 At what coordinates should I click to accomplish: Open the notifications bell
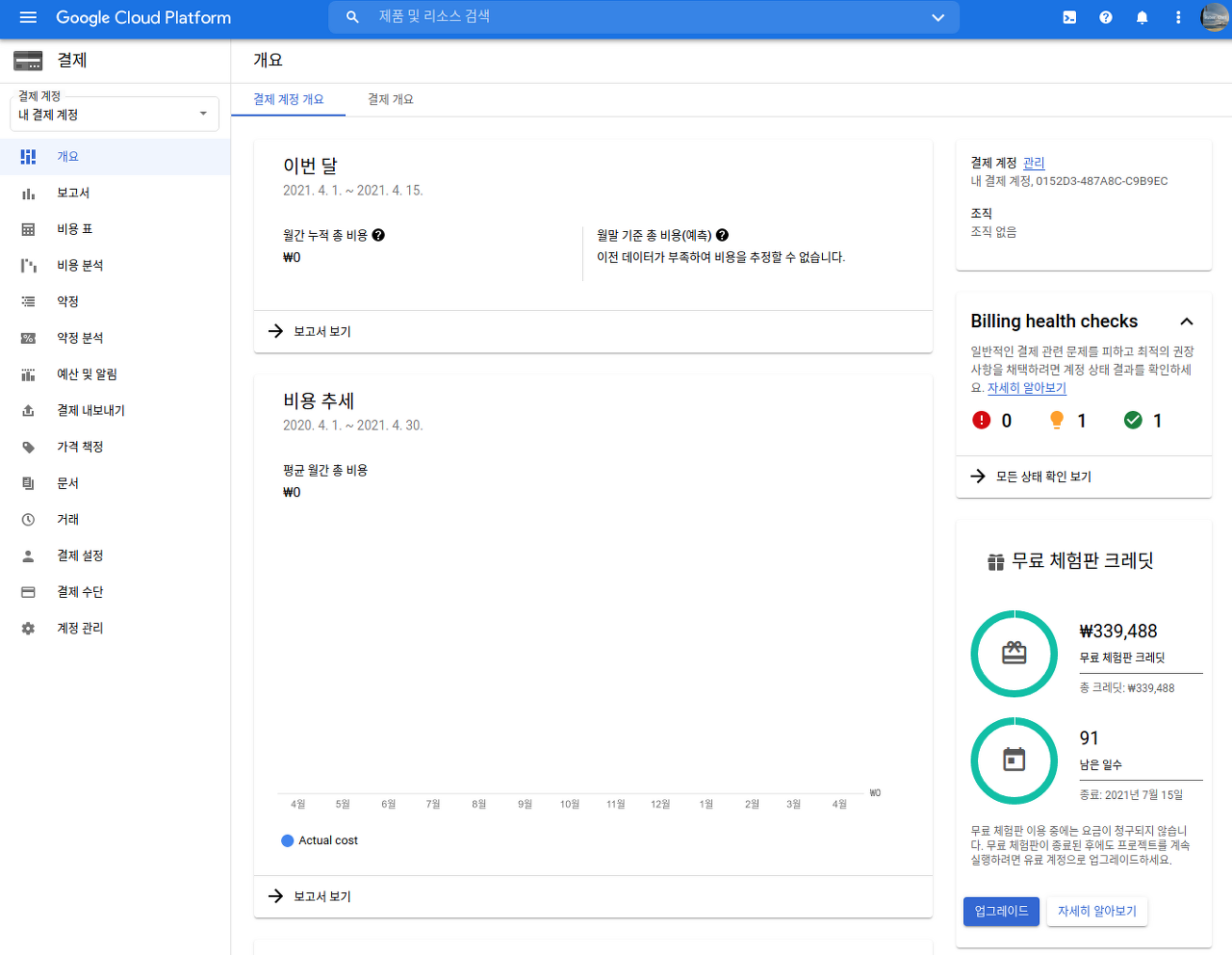click(x=1142, y=17)
